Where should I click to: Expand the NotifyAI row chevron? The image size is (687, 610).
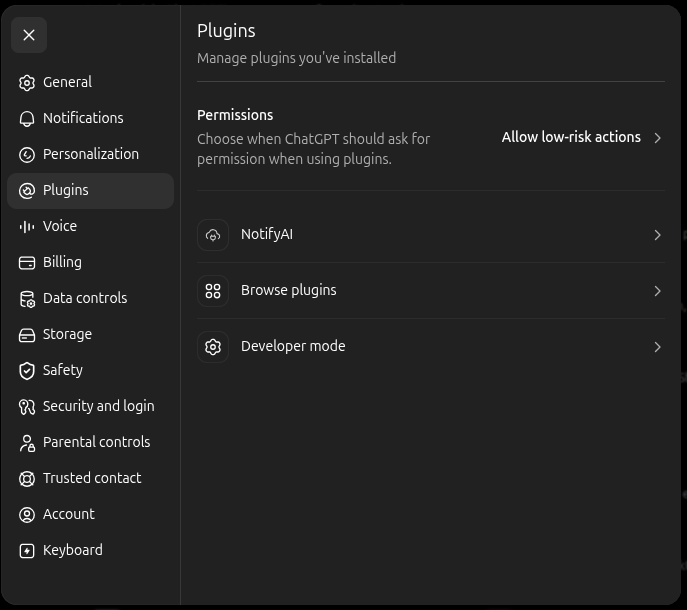click(657, 235)
